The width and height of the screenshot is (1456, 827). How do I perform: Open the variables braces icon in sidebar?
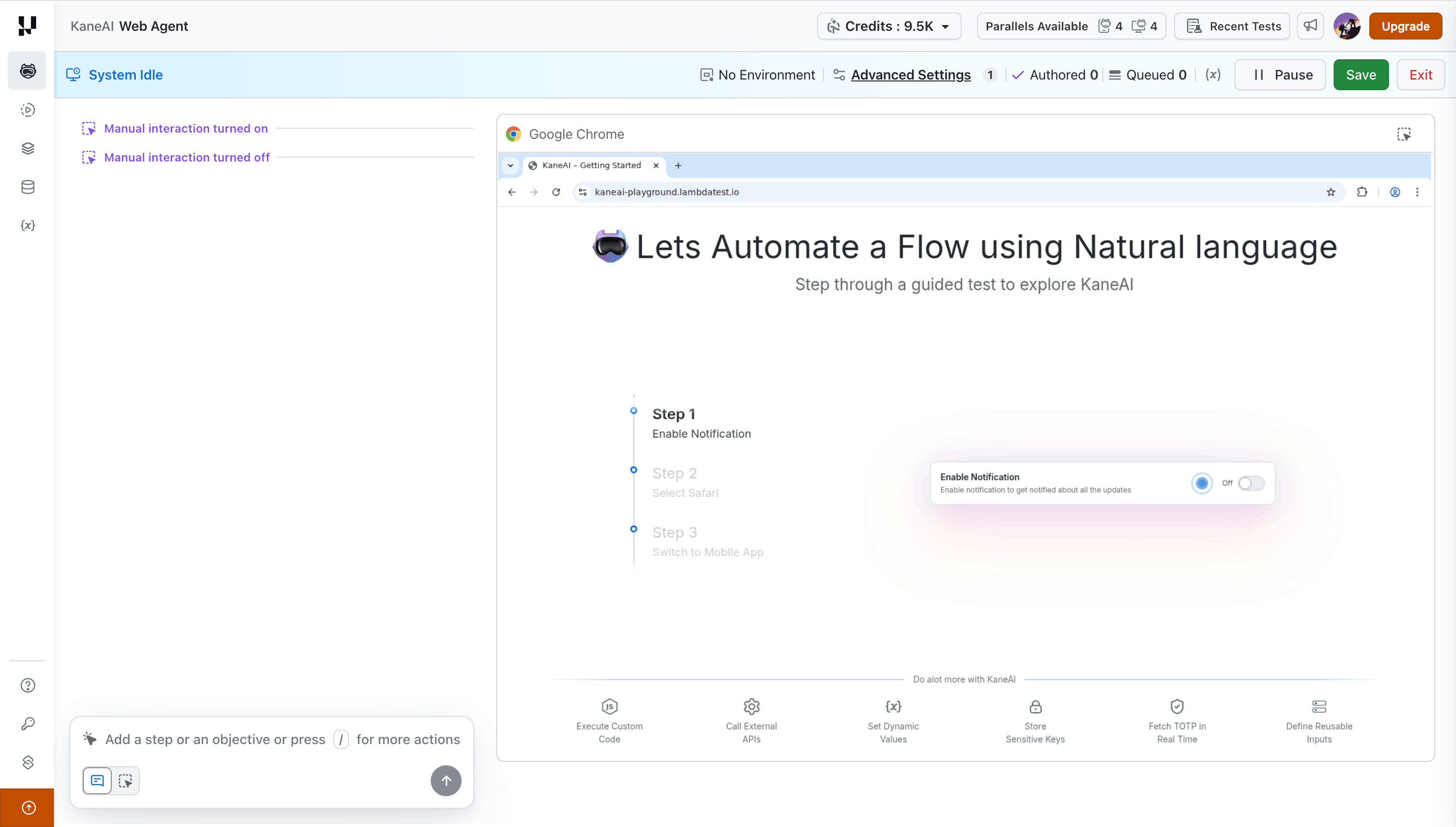pos(27,226)
